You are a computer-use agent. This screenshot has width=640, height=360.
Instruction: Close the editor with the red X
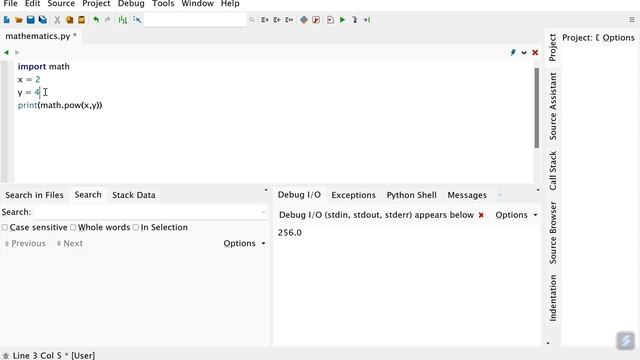pos(535,53)
